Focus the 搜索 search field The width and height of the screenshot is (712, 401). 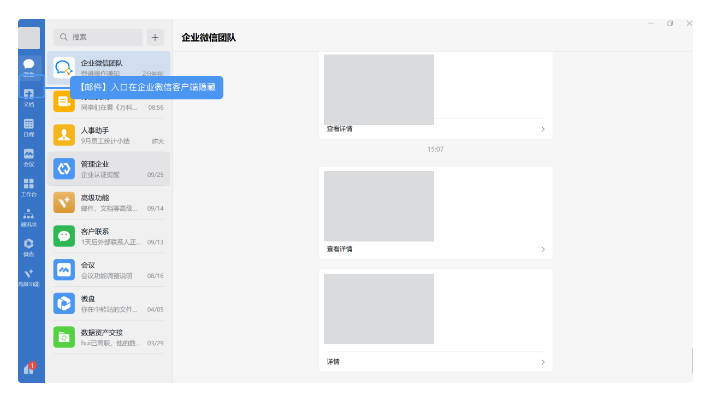[x=100, y=37]
